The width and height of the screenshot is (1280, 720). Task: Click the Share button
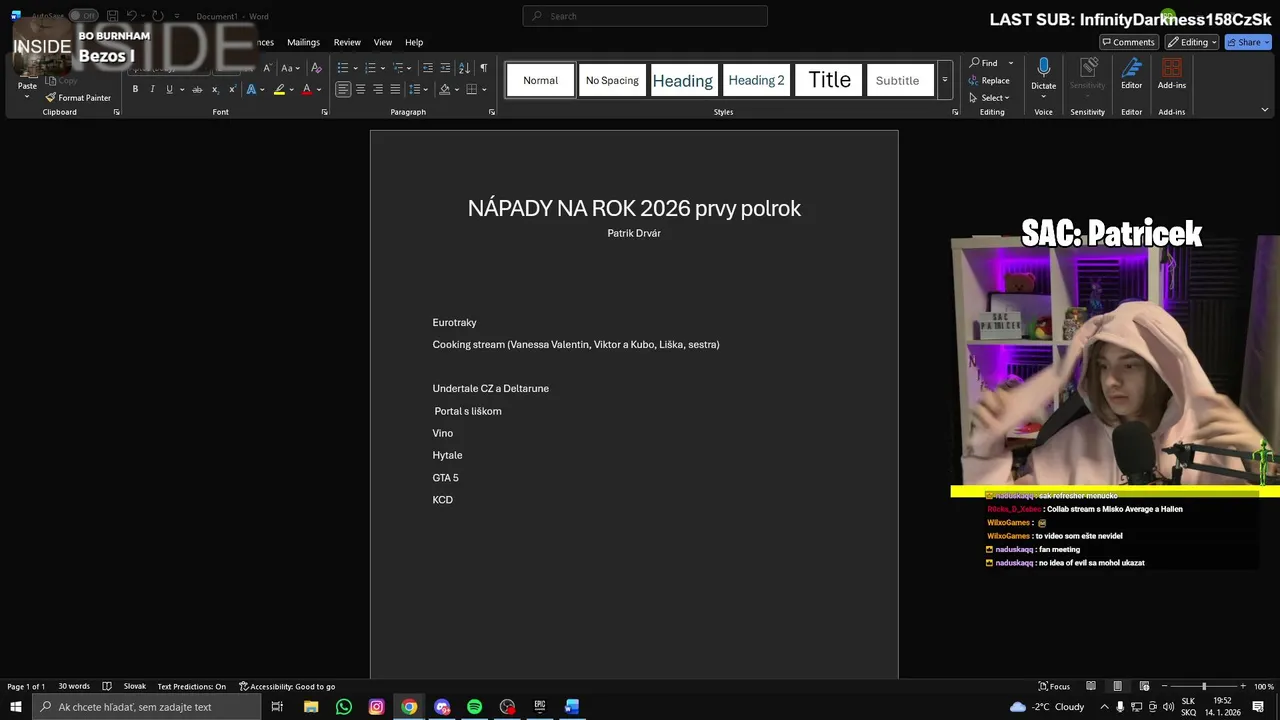coord(1248,42)
